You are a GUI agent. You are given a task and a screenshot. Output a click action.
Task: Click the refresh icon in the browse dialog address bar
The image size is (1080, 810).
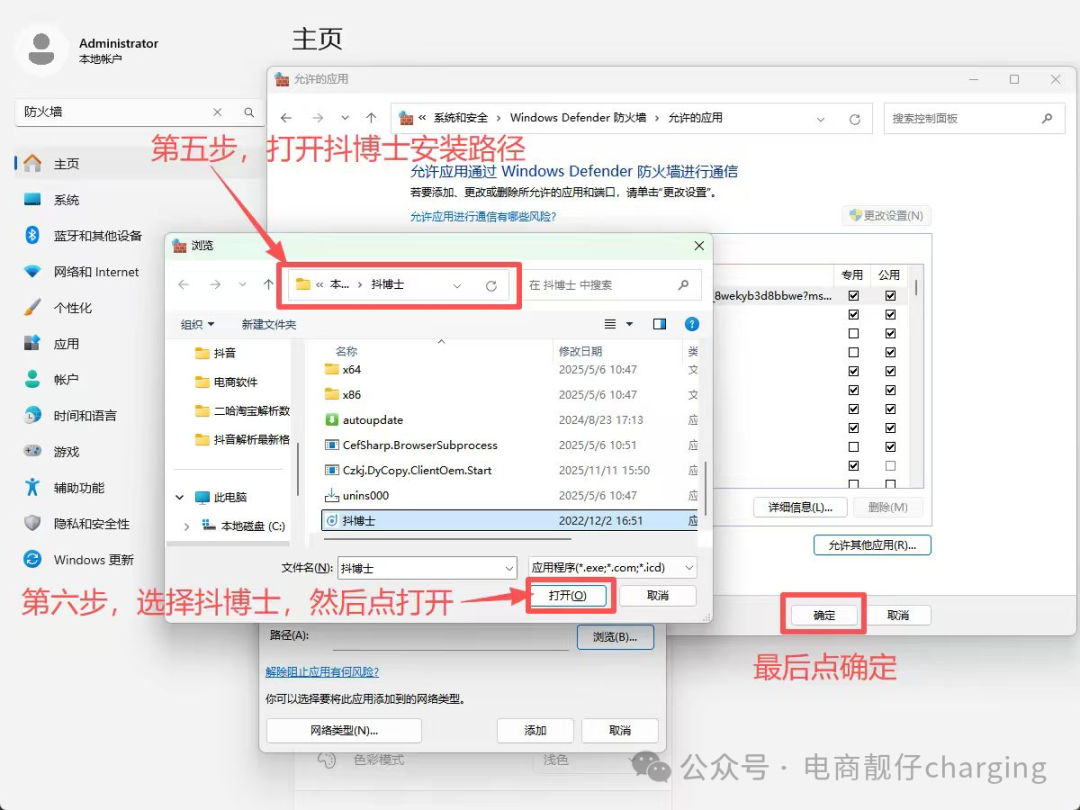pyautogui.click(x=492, y=285)
